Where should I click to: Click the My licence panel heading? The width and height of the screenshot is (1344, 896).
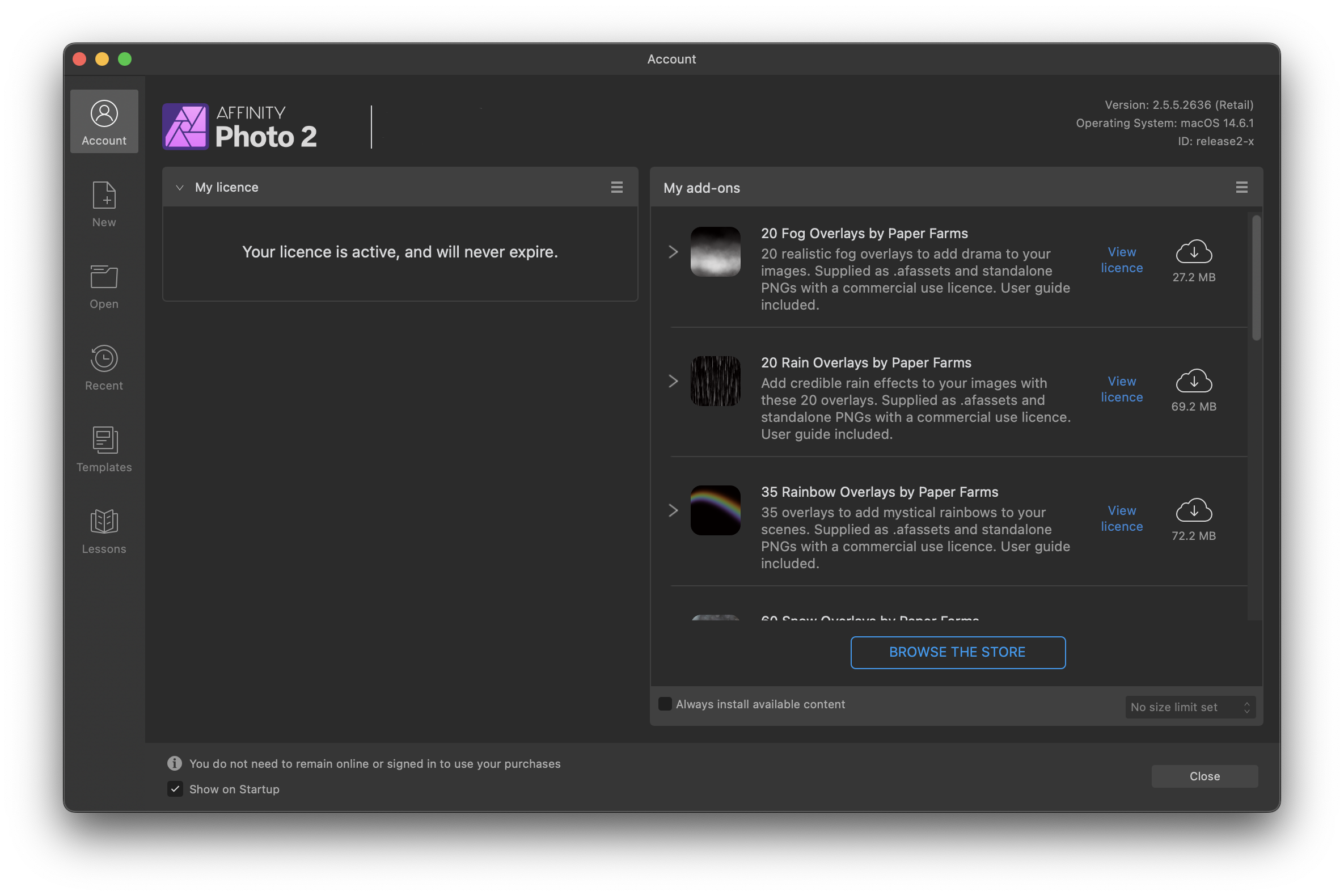tap(226, 188)
